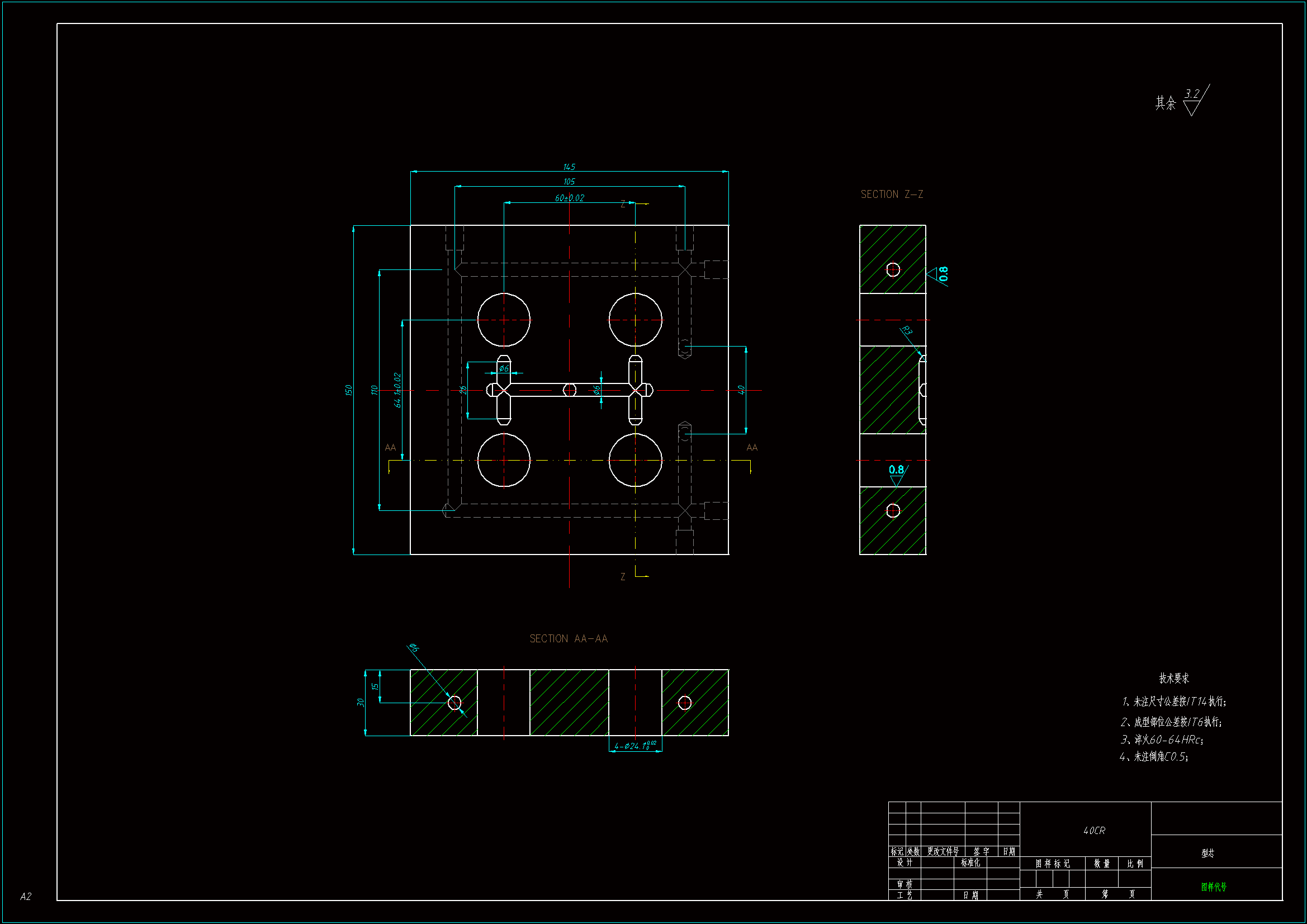The image size is (1307, 924).
Task: Click the top-left circular hole in plan view
Action: pos(504,320)
